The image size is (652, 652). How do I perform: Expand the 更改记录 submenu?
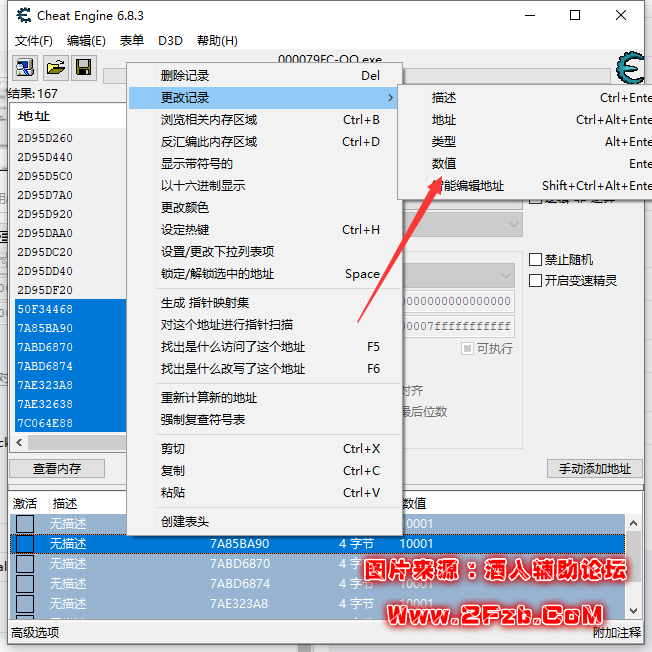click(264, 98)
